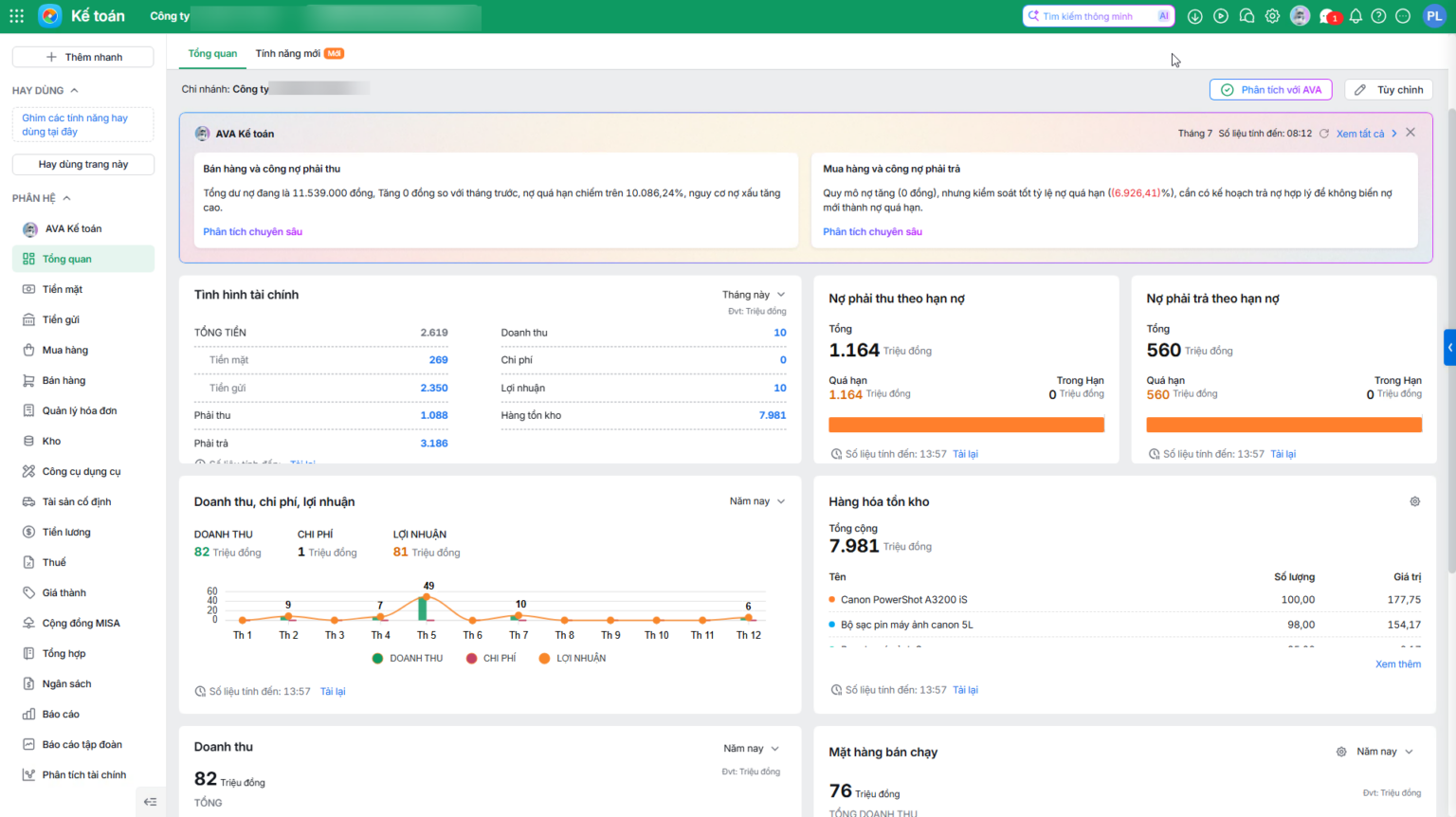This screenshot has width=1456, height=817.
Task: Click the gear in Hàng hóa tồn kho
Action: 1414,501
